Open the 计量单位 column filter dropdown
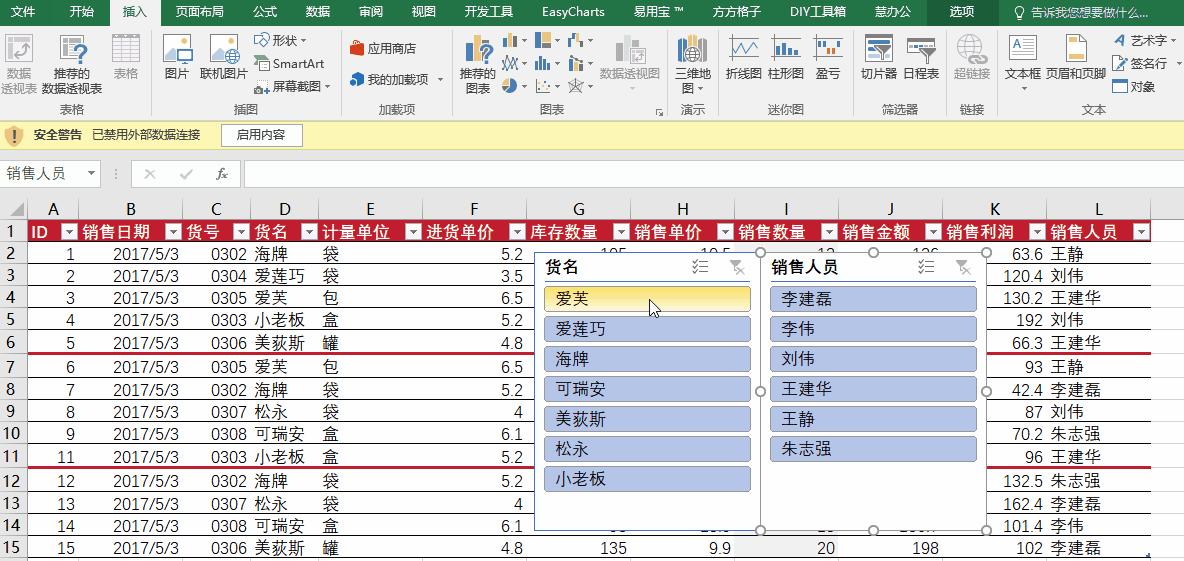 click(413, 233)
